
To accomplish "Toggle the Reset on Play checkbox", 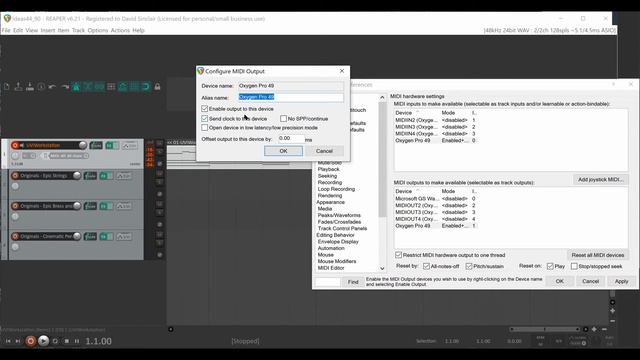I will (550, 266).
